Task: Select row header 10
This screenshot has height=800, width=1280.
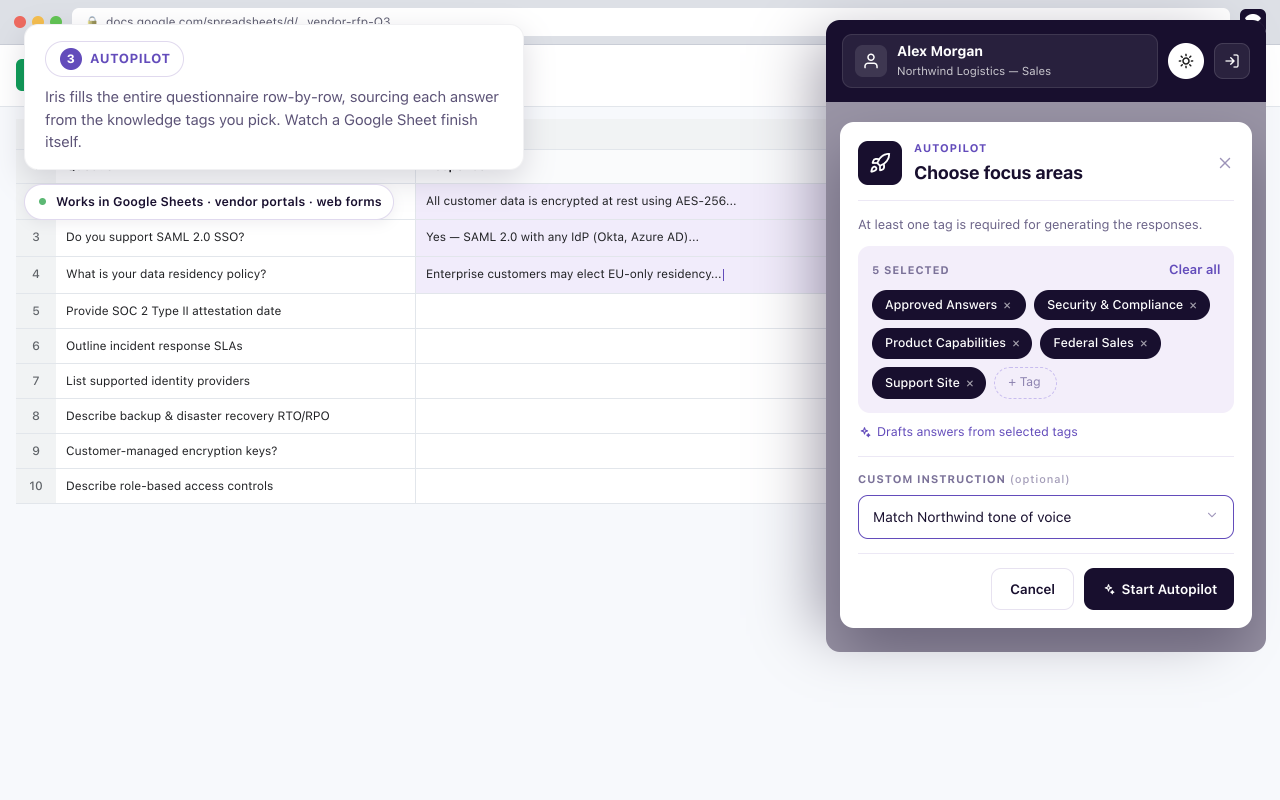Action: tap(36, 486)
